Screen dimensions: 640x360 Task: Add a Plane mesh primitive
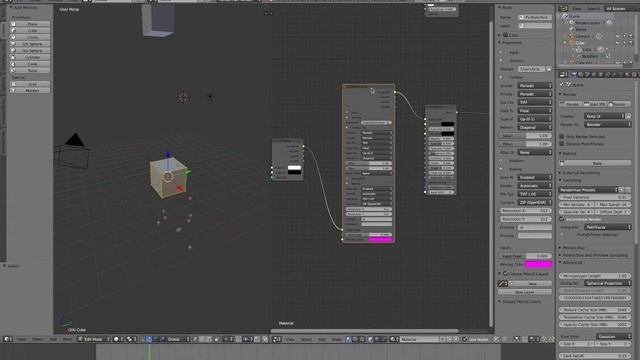click(30, 24)
